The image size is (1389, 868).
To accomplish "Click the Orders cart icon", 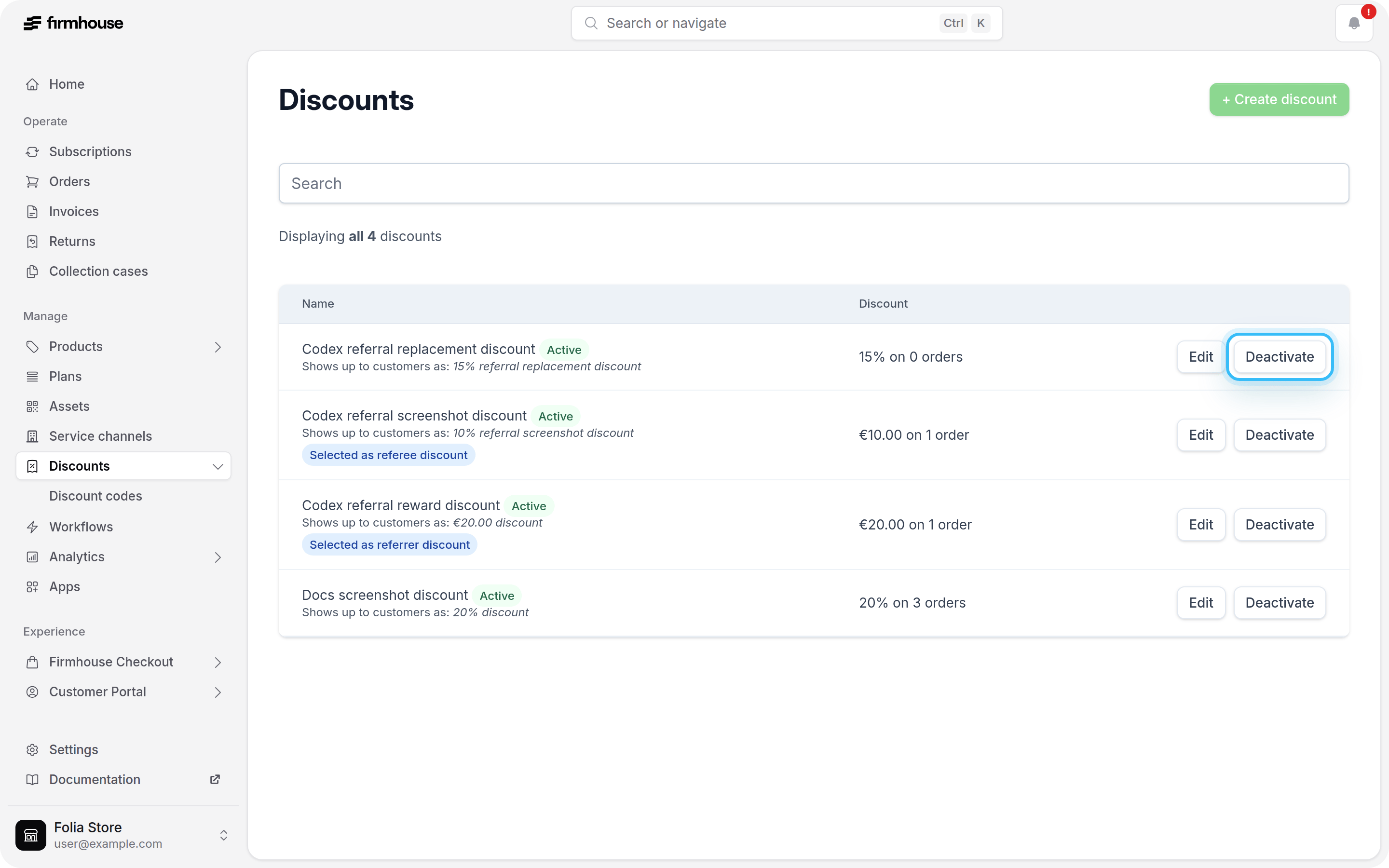I will (32, 181).
